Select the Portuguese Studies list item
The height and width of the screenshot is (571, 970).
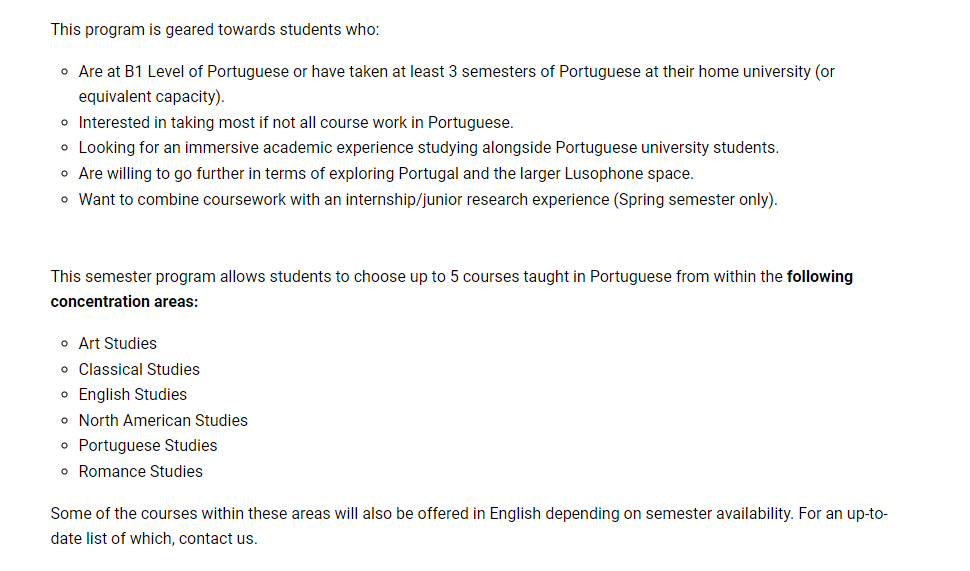[x=148, y=446]
